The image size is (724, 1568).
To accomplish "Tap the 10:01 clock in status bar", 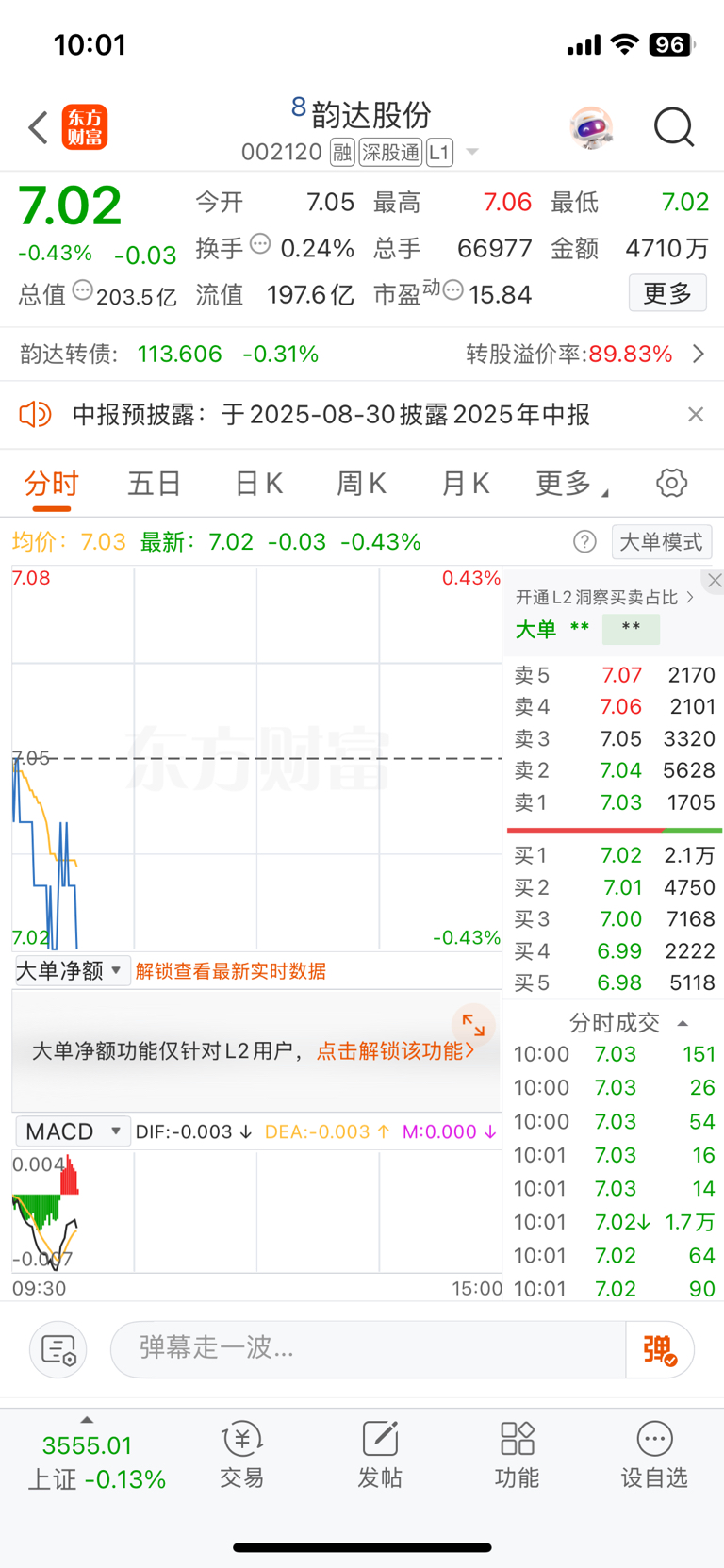I will (x=90, y=44).
